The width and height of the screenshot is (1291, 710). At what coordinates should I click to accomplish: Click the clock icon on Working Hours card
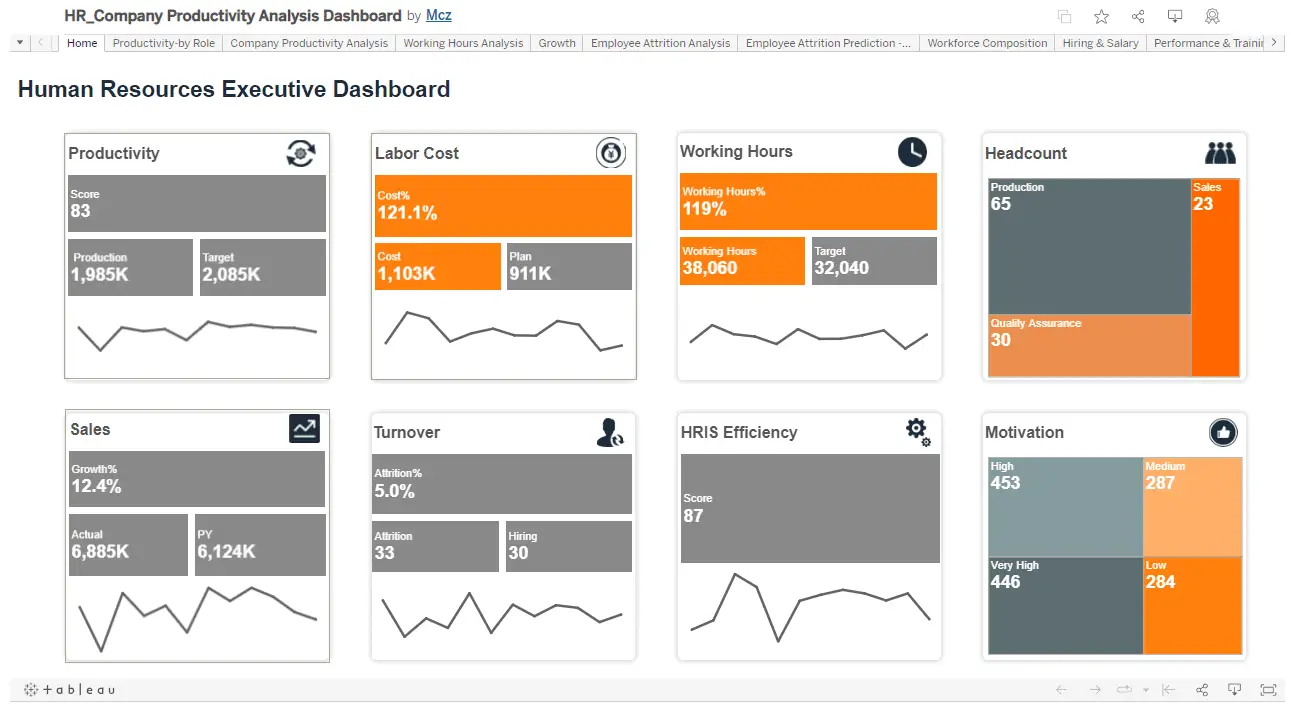coord(912,152)
